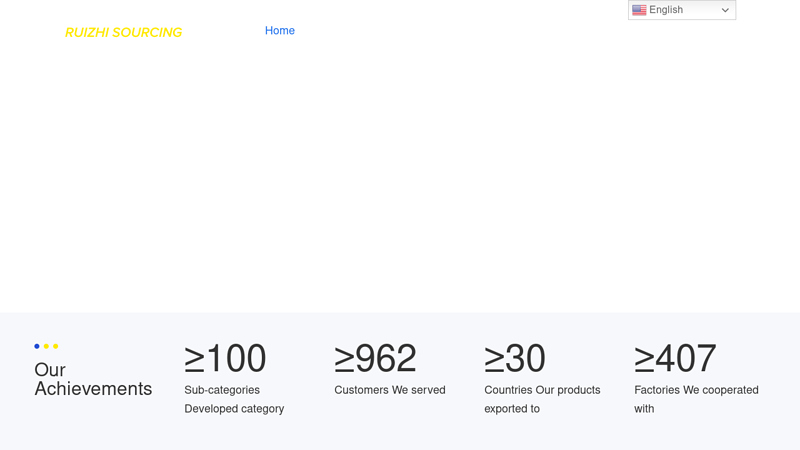
Task: Expand the language dropdown chevron
Action: 725,10
